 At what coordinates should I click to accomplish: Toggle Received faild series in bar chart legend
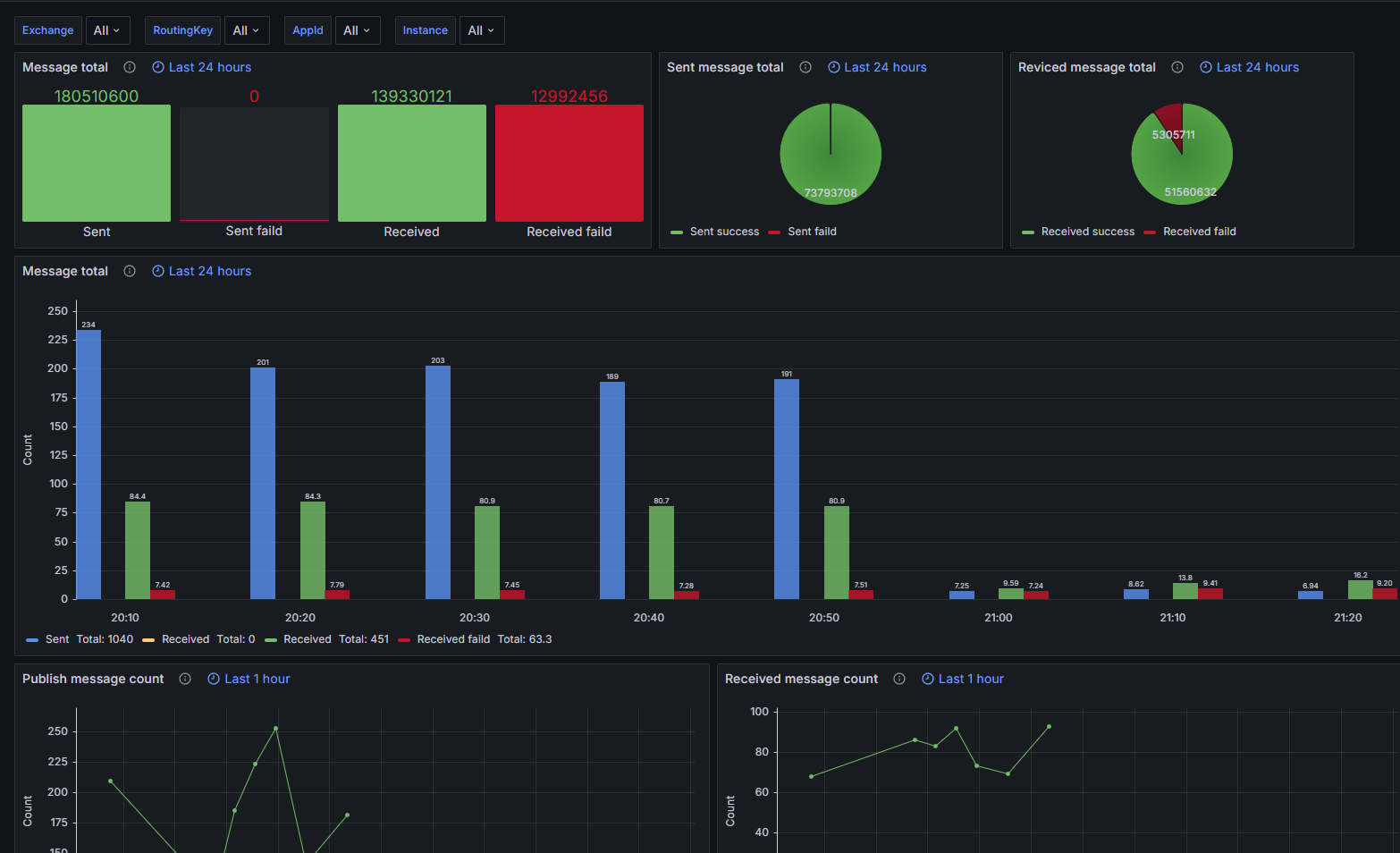coord(452,639)
